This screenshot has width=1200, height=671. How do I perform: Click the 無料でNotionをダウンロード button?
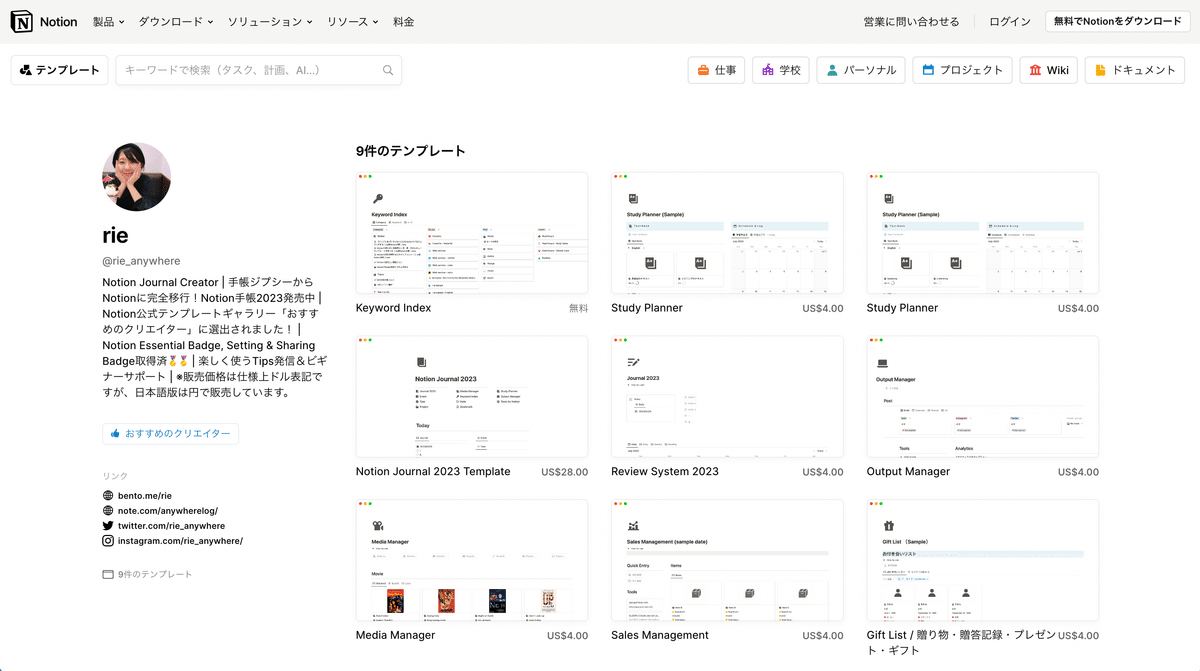point(1117,20)
